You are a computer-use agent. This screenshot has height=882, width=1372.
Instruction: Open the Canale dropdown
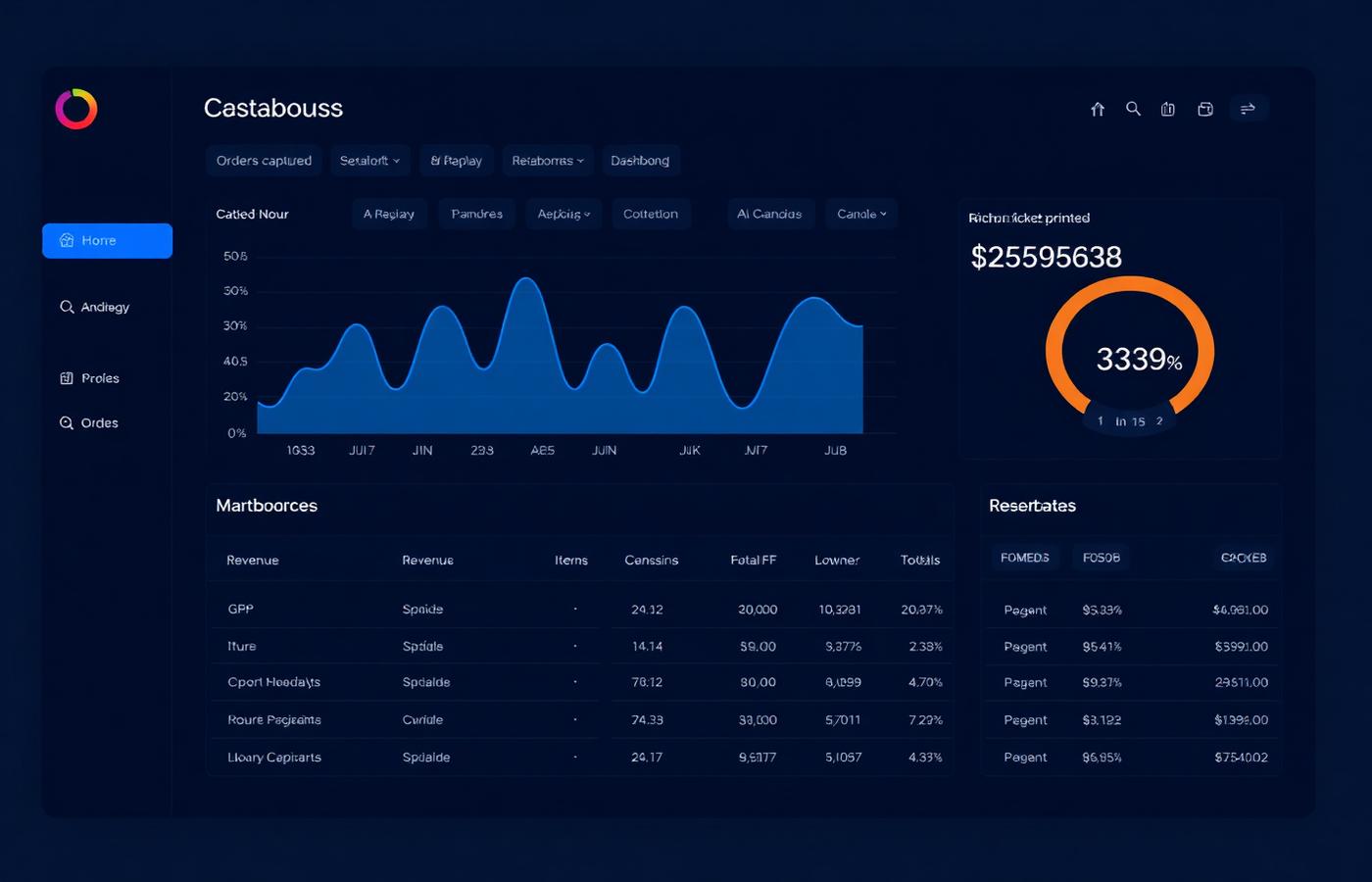pyautogui.click(x=861, y=214)
